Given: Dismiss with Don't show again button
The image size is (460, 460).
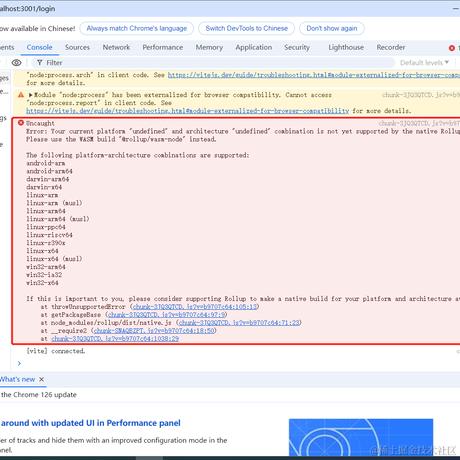Looking at the screenshot, I should click(332, 28).
